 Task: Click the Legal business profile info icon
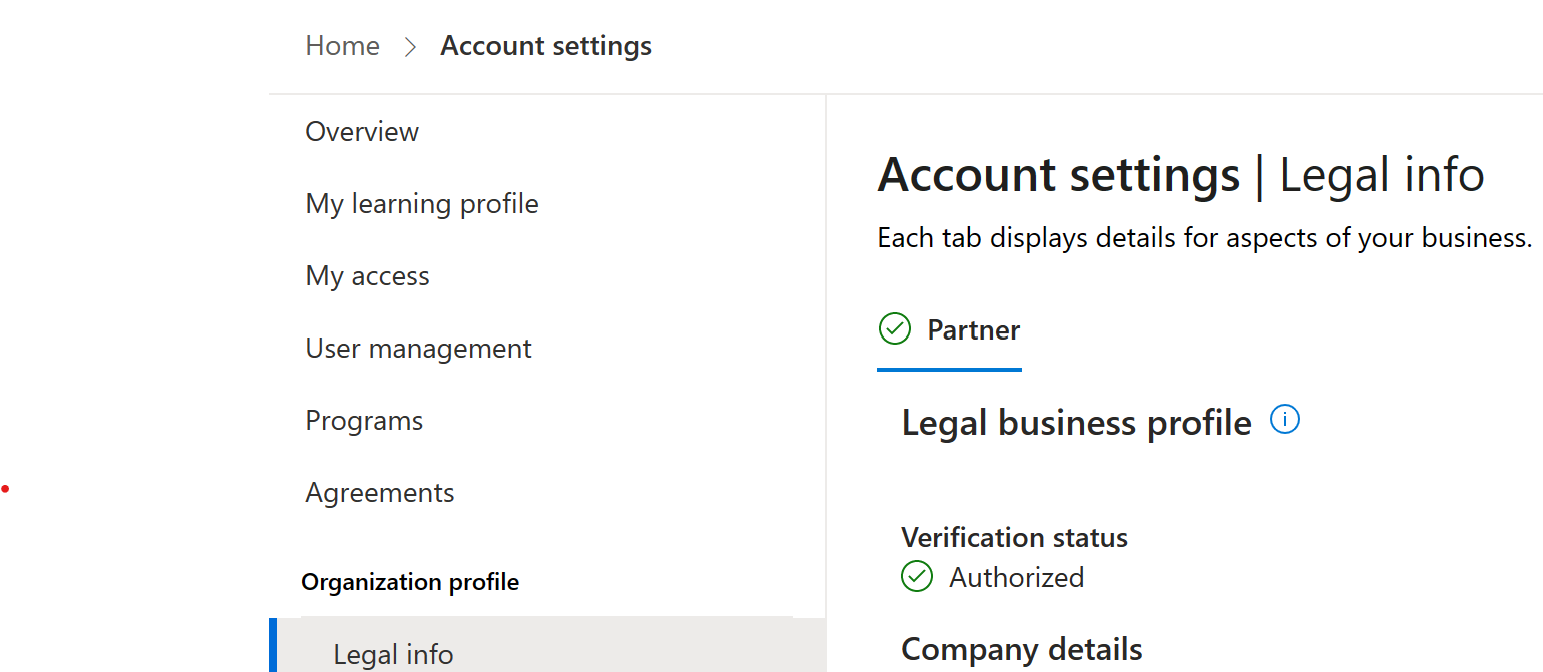coord(1285,419)
